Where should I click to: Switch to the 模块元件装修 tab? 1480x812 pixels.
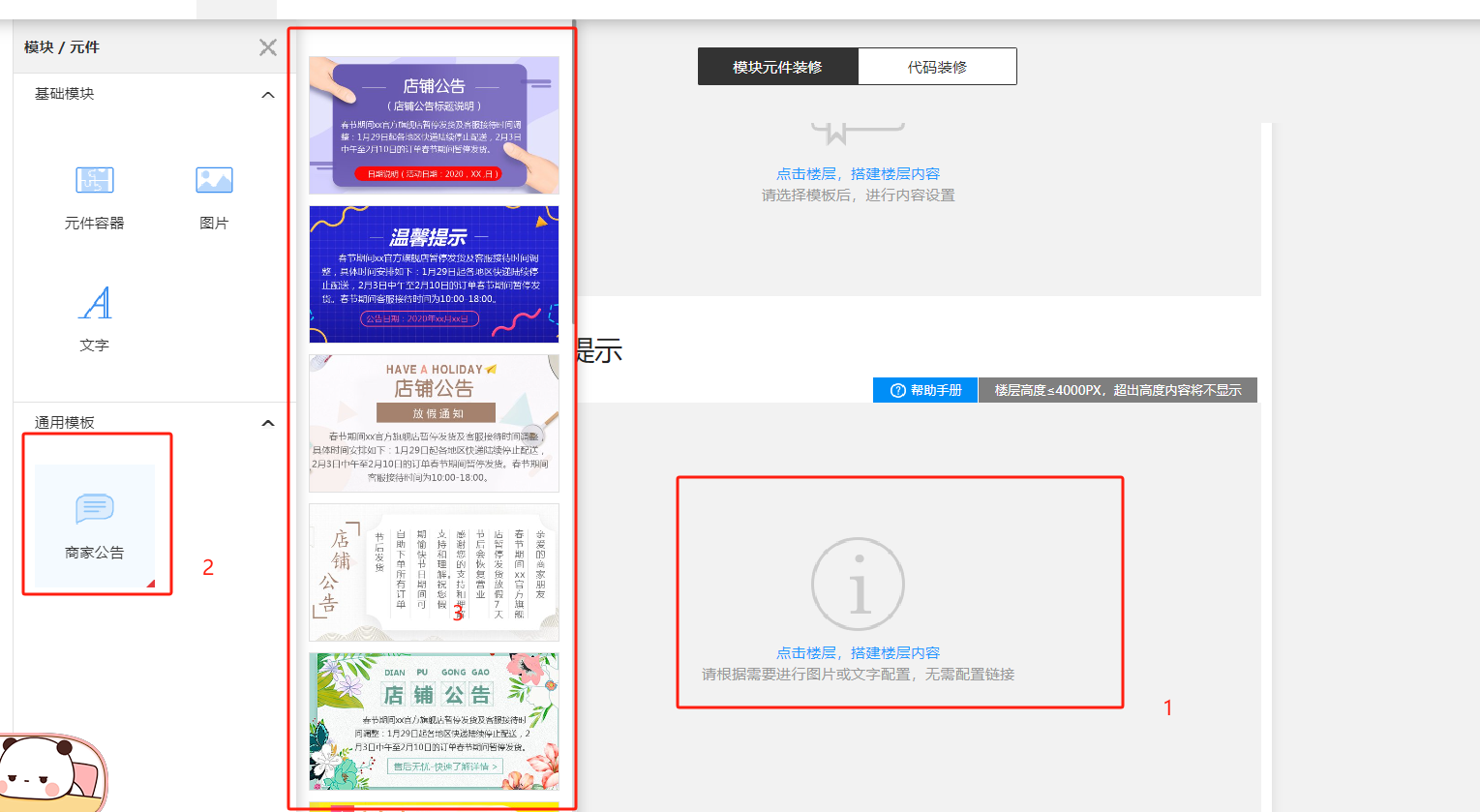click(777, 67)
